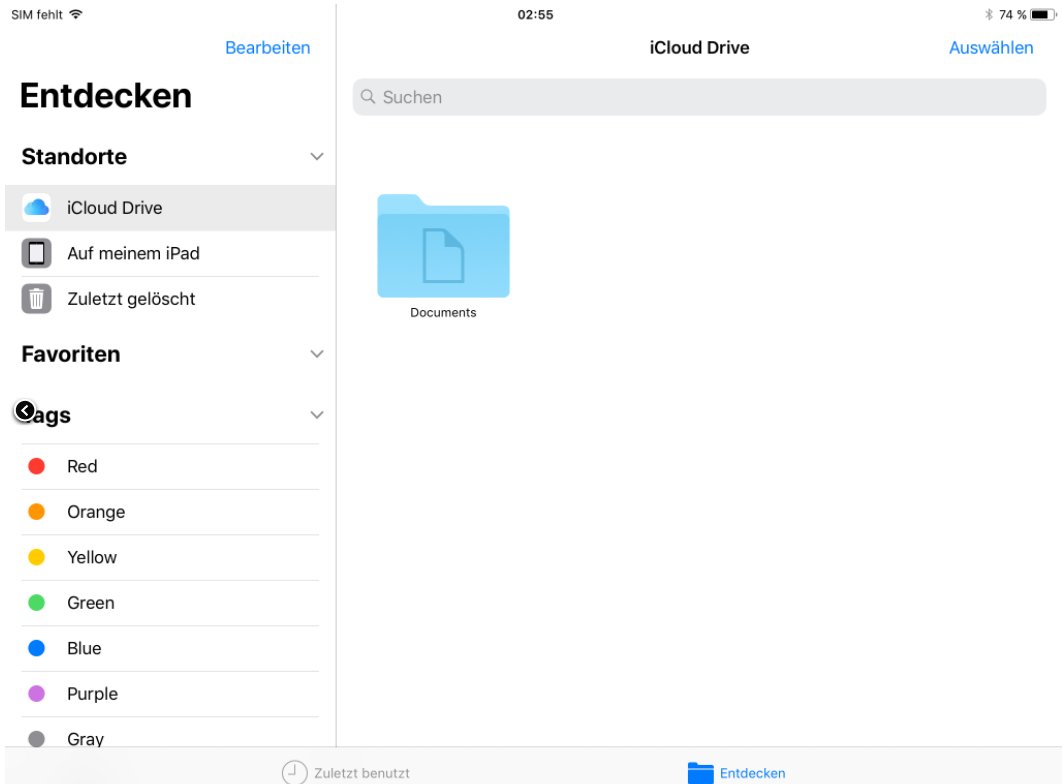Screen dimensions: 1062x784
Task: Collapse the Favoriten section chevron
Action: click(x=316, y=354)
